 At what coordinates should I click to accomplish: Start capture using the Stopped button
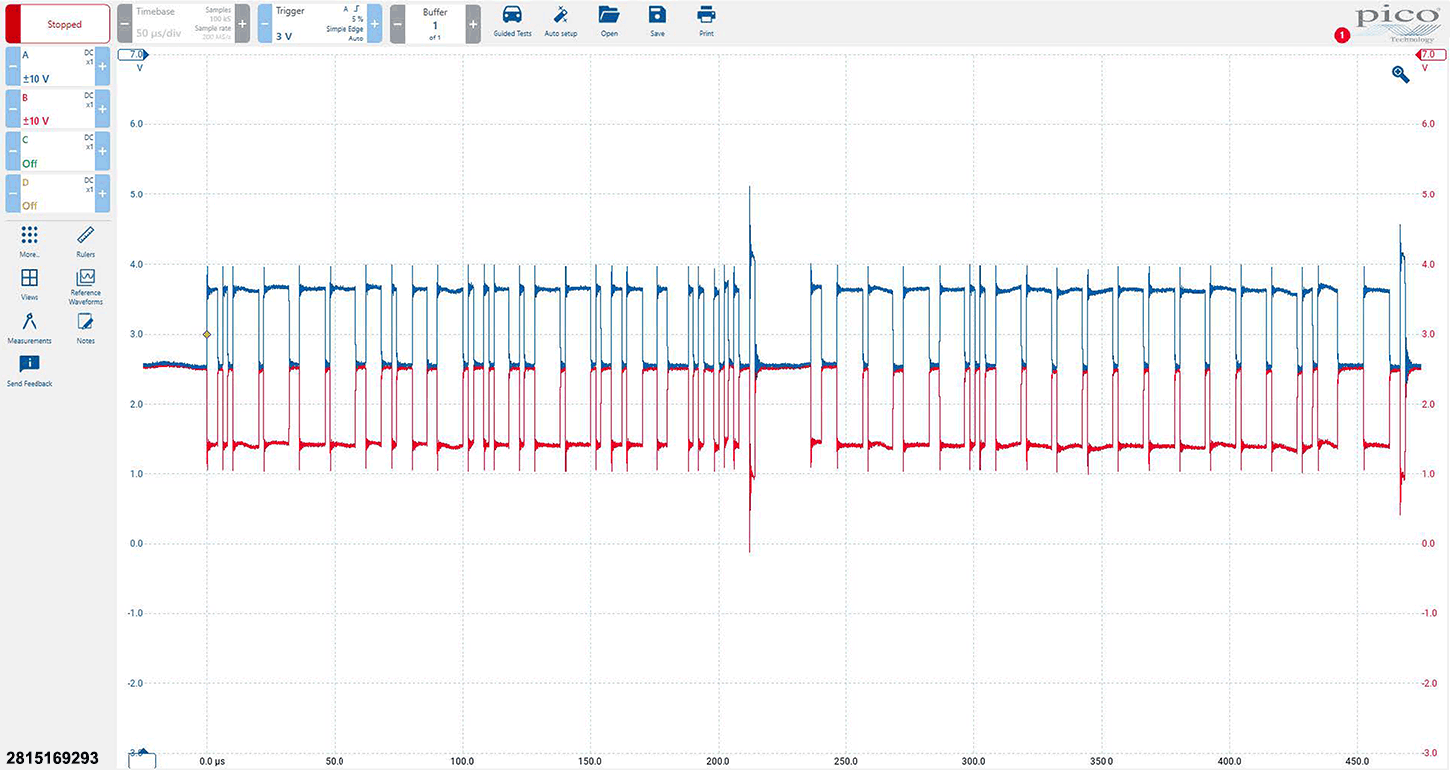(64, 23)
